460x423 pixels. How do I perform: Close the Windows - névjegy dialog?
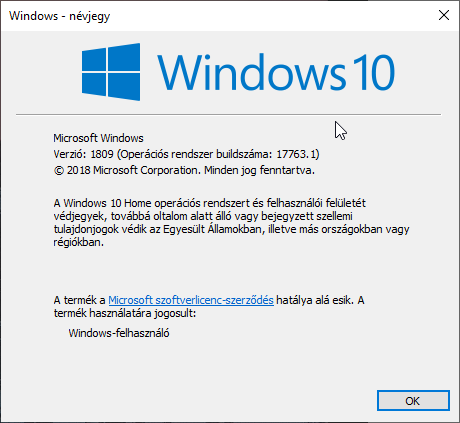point(444,15)
